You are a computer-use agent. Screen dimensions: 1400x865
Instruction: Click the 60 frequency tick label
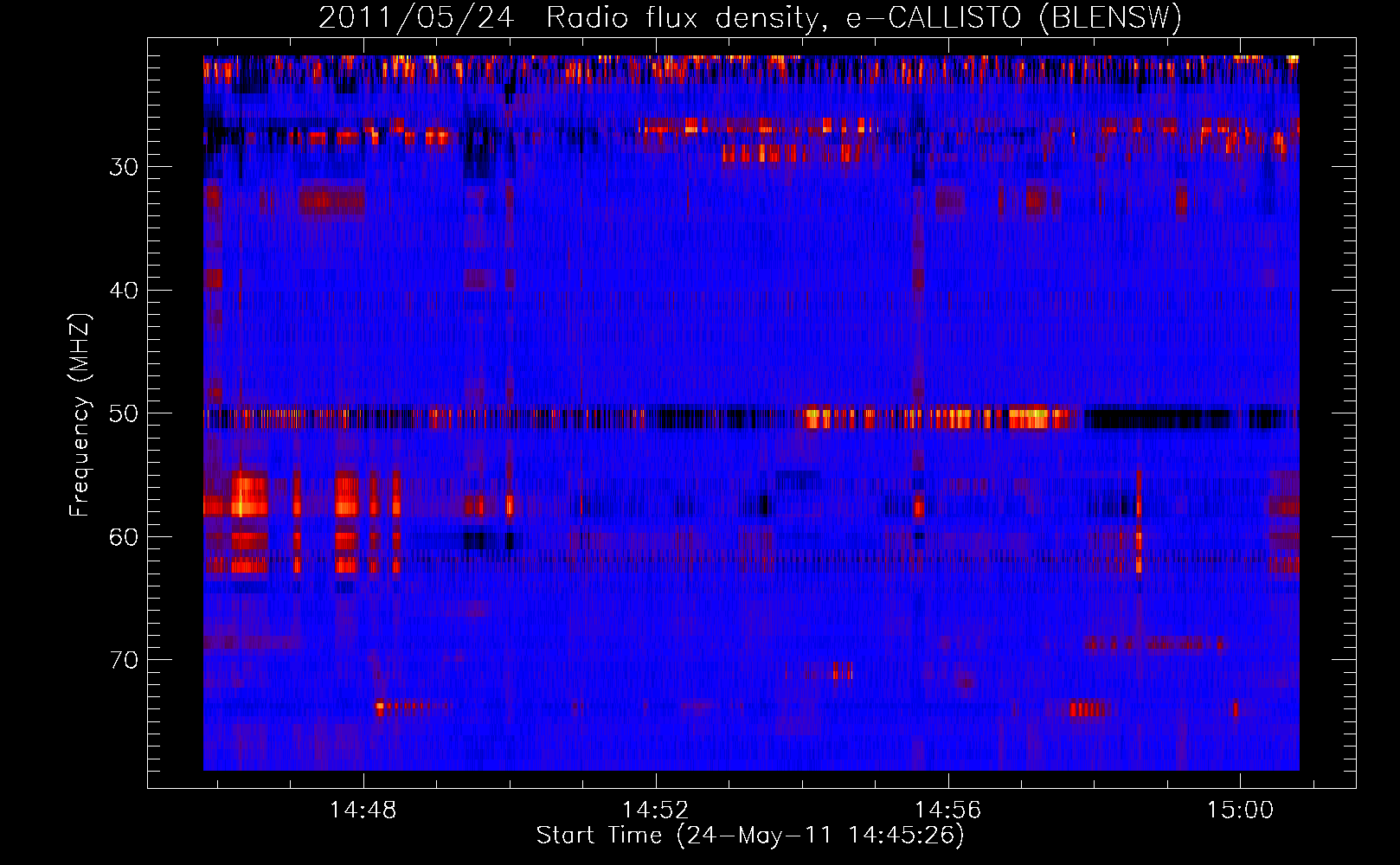124,537
